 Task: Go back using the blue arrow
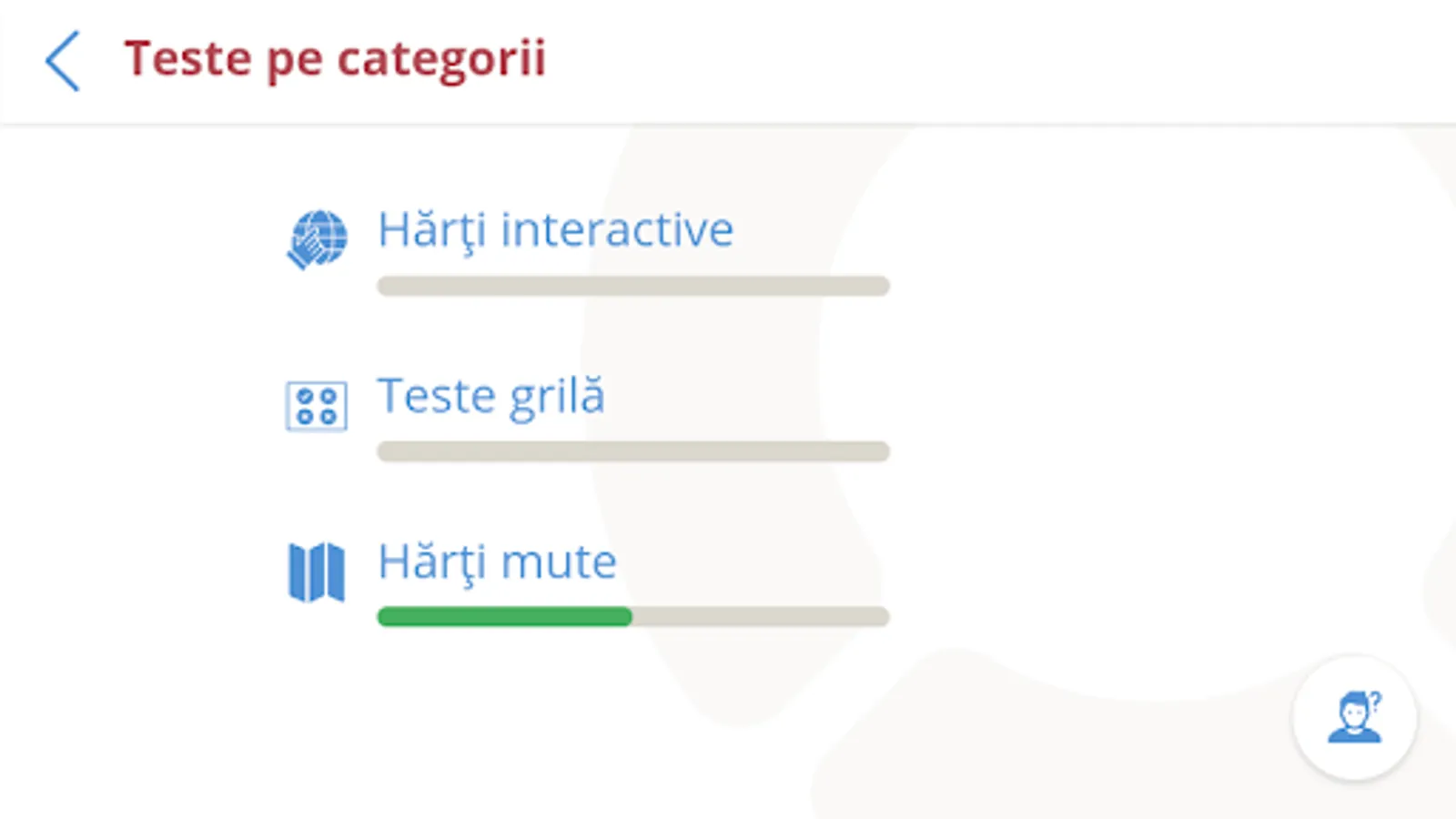coord(63,61)
